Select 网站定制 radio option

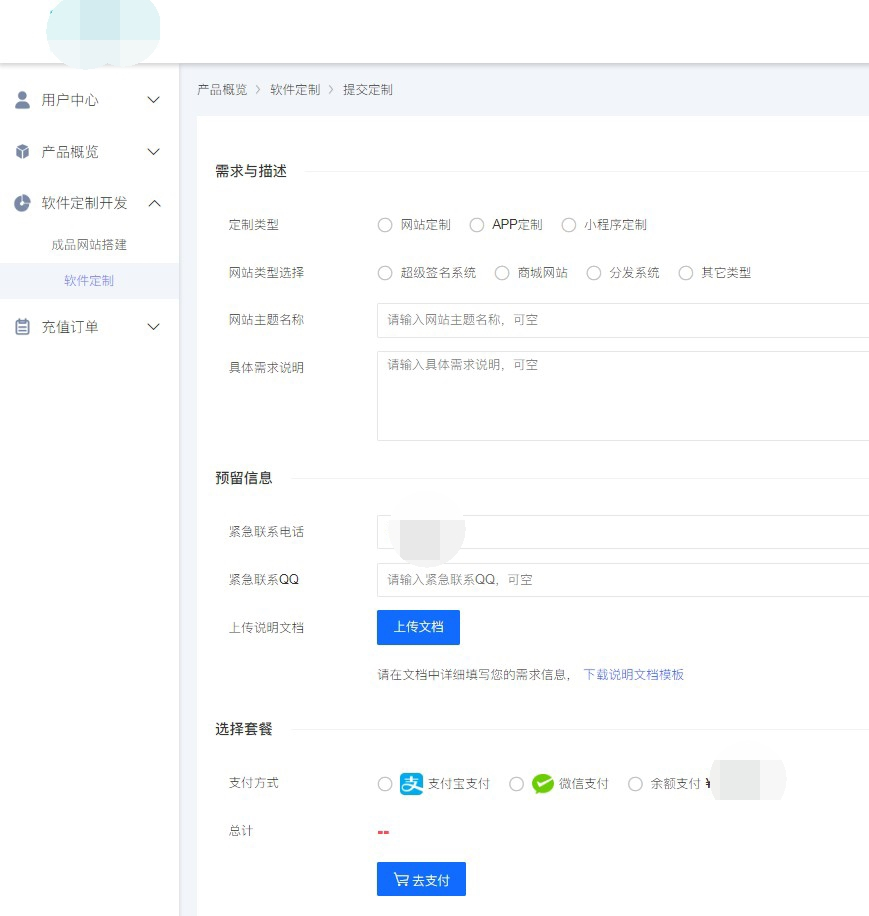385,225
